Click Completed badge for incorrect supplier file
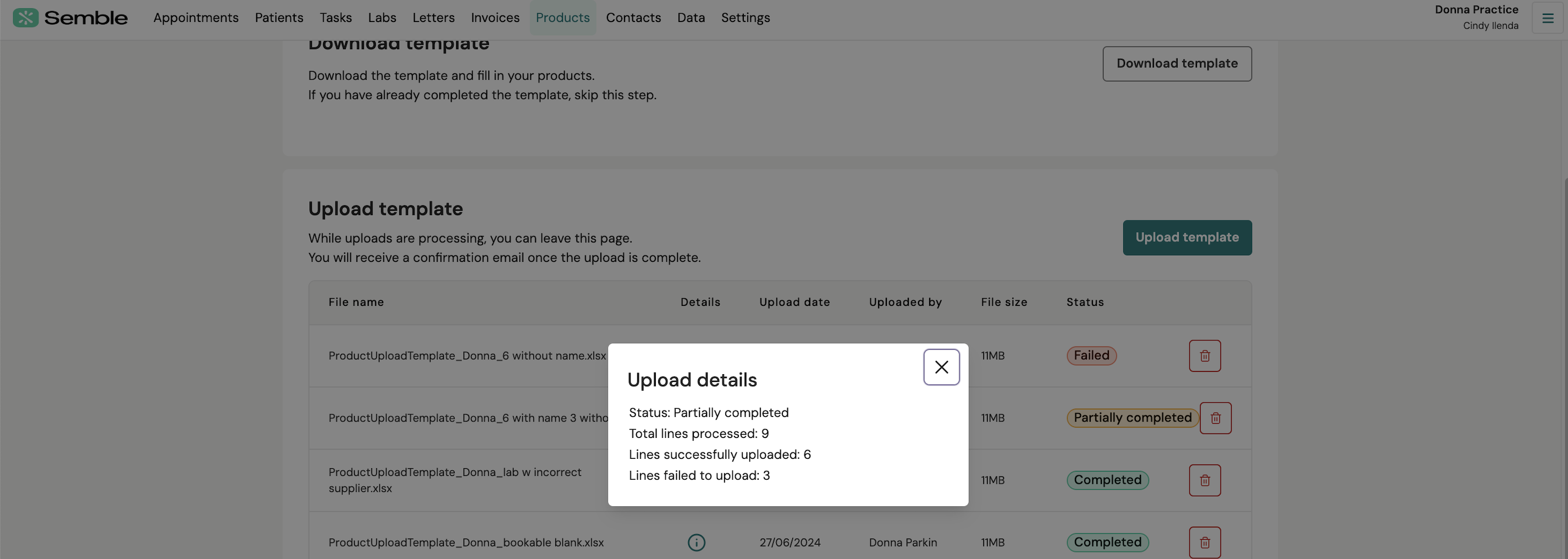Viewport: 1568px width, 559px height. (1107, 480)
